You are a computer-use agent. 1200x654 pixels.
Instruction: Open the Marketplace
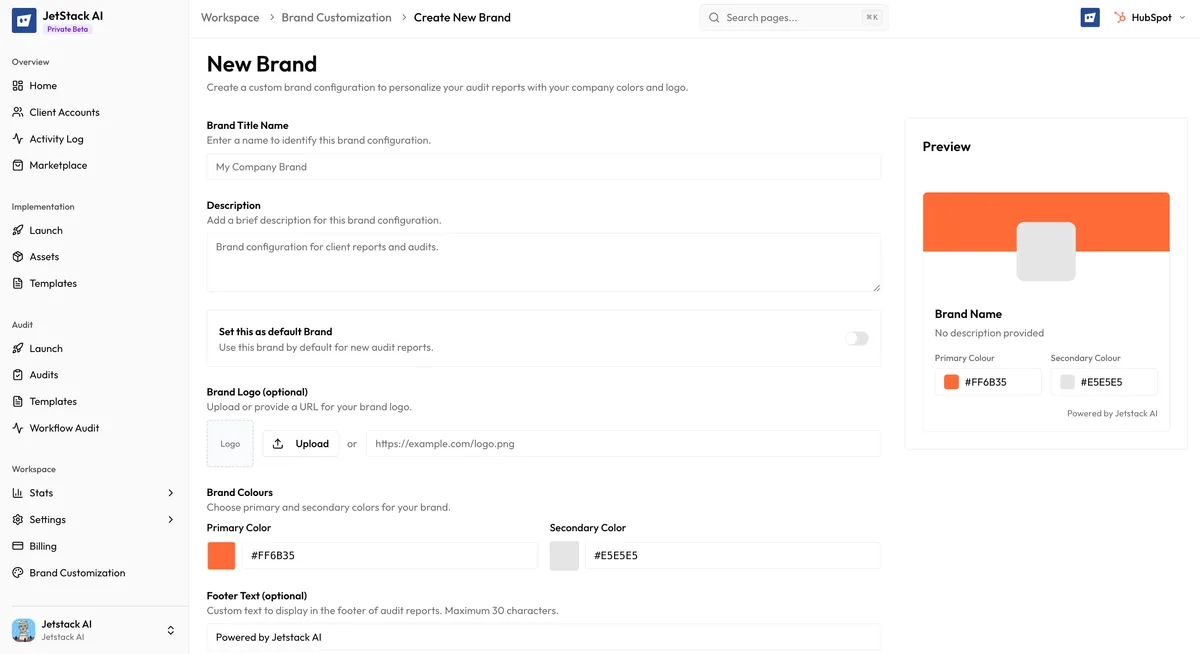coord(56,165)
